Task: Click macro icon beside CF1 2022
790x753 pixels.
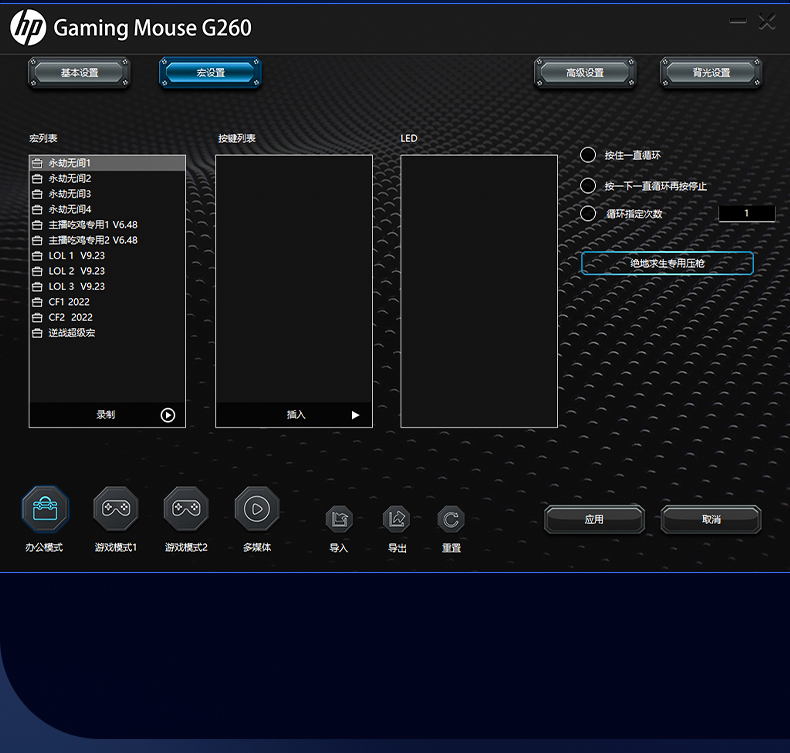Action: (x=37, y=302)
